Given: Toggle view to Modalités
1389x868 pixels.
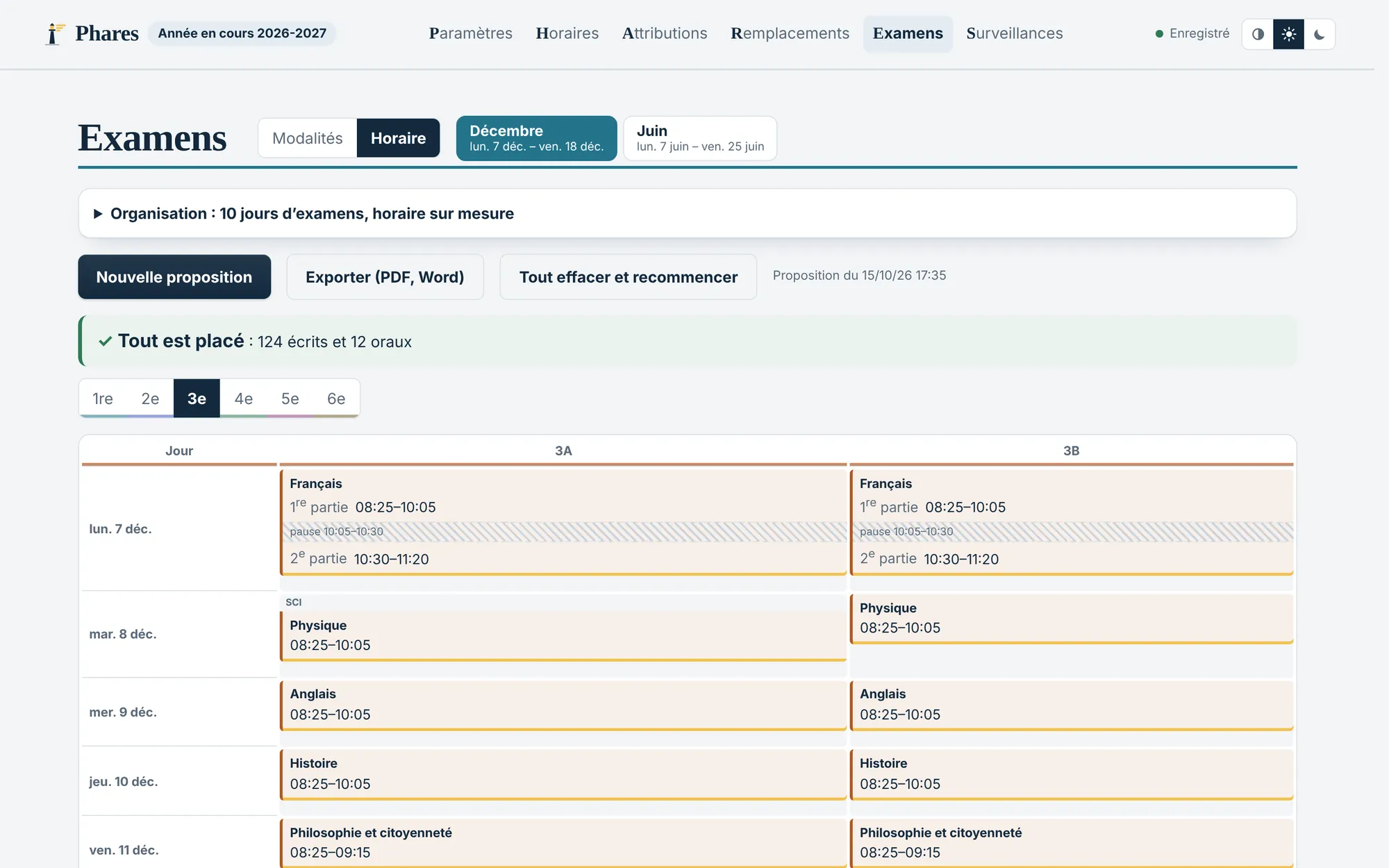Looking at the screenshot, I should tap(308, 138).
